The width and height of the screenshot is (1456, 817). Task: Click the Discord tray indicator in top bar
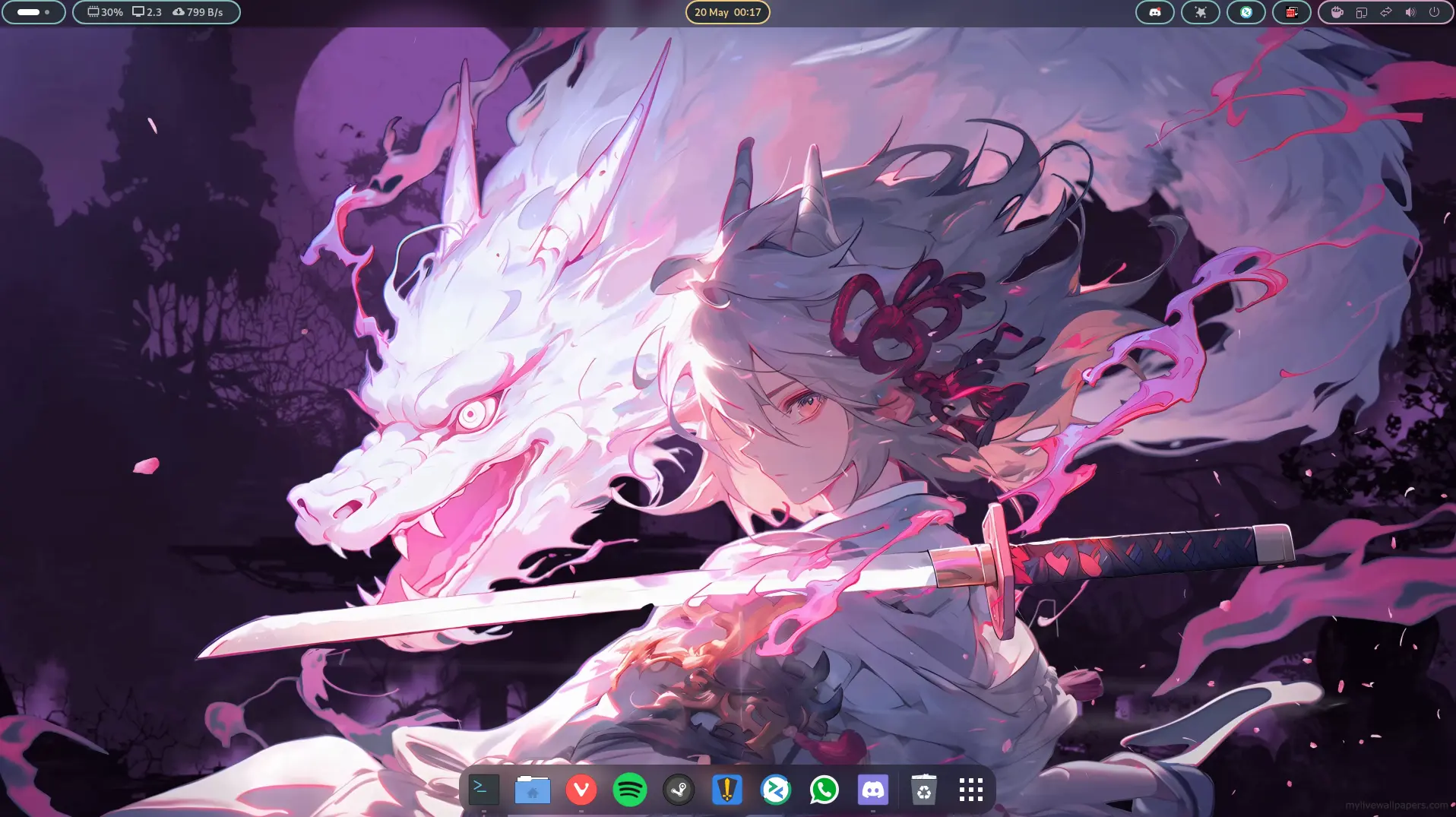tap(1155, 12)
